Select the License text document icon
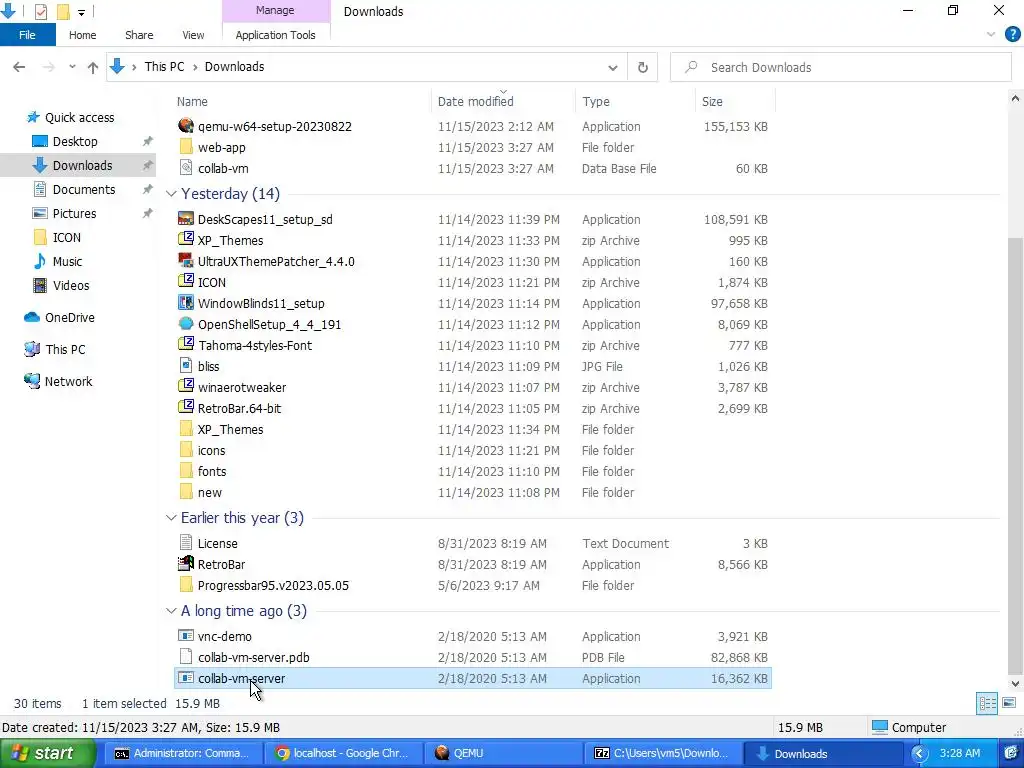Screen dimensions: 1024x768 tap(186, 543)
